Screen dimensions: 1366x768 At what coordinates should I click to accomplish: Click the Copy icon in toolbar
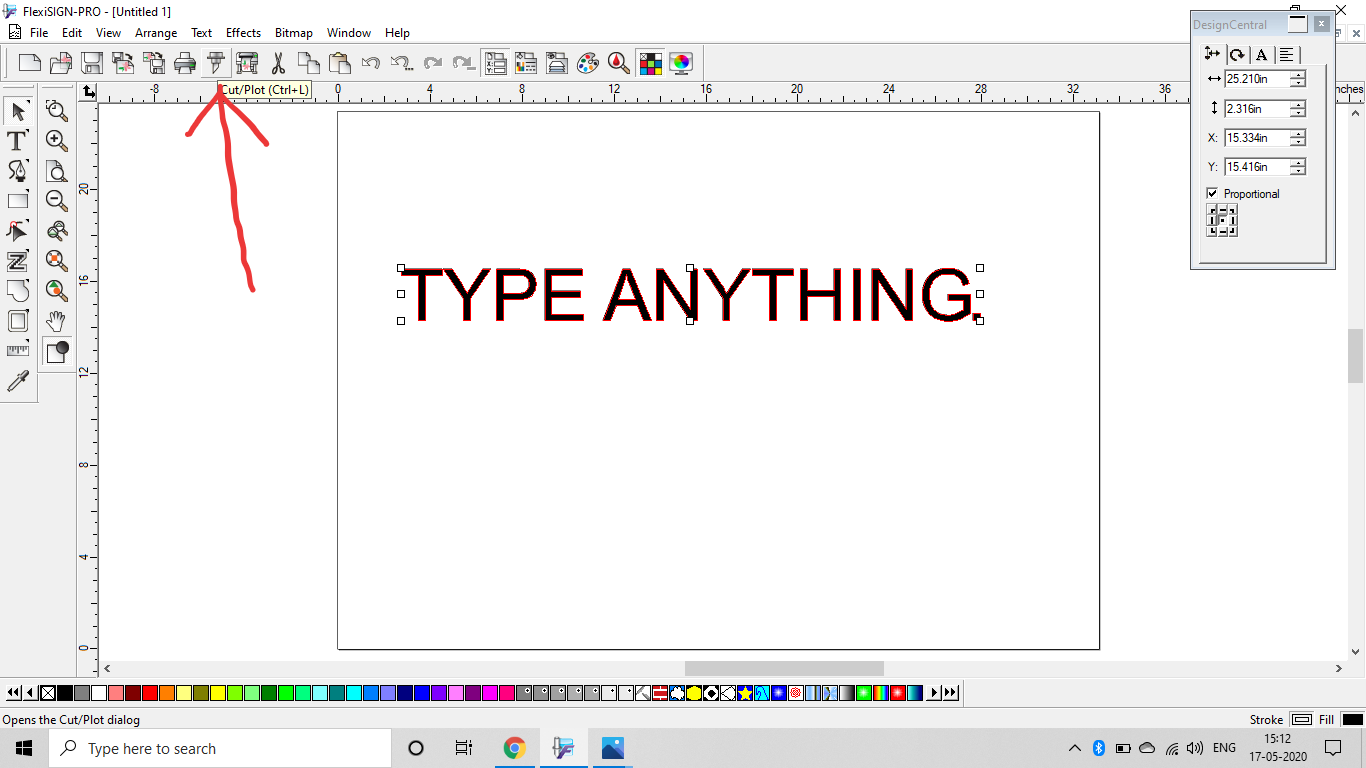pyautogui.click(x=309, y=63)
